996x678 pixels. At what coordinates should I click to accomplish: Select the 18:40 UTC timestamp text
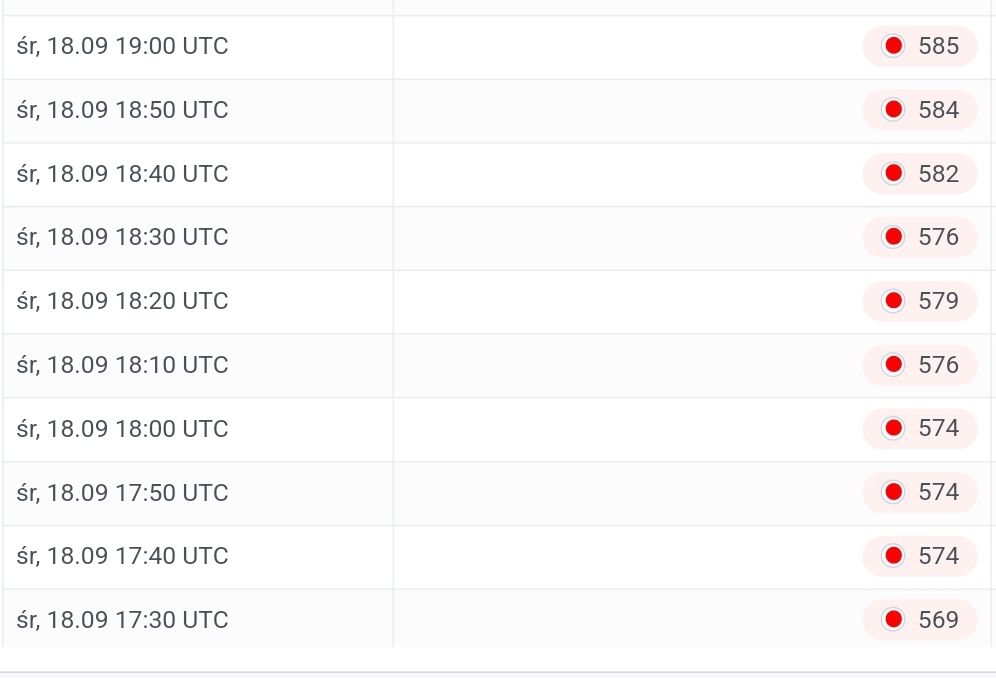tap(123, 174)
